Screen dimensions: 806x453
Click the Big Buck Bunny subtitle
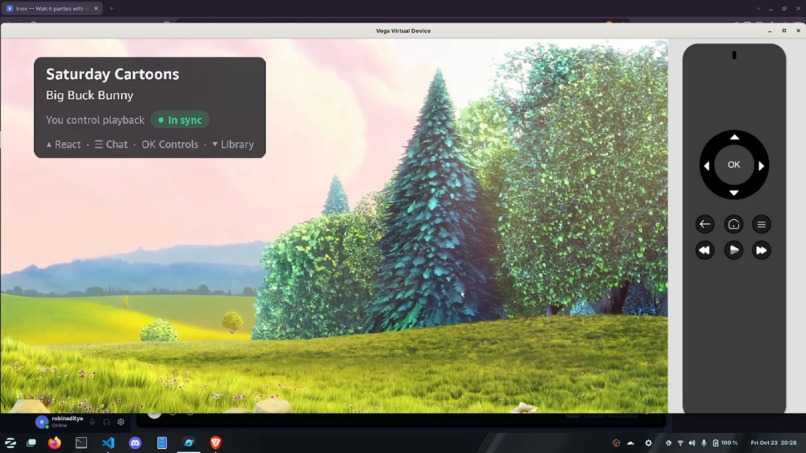[x=89, y=95]
